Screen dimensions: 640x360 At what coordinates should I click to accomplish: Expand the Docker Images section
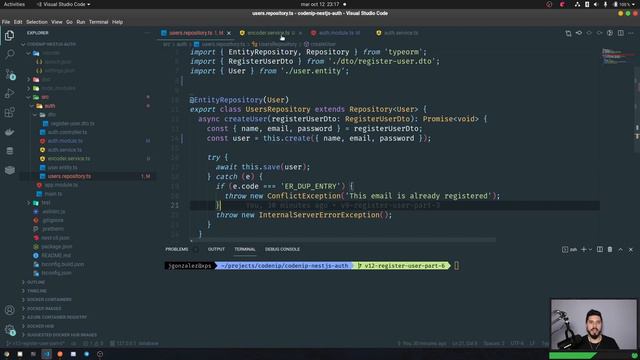pos(44,309)
